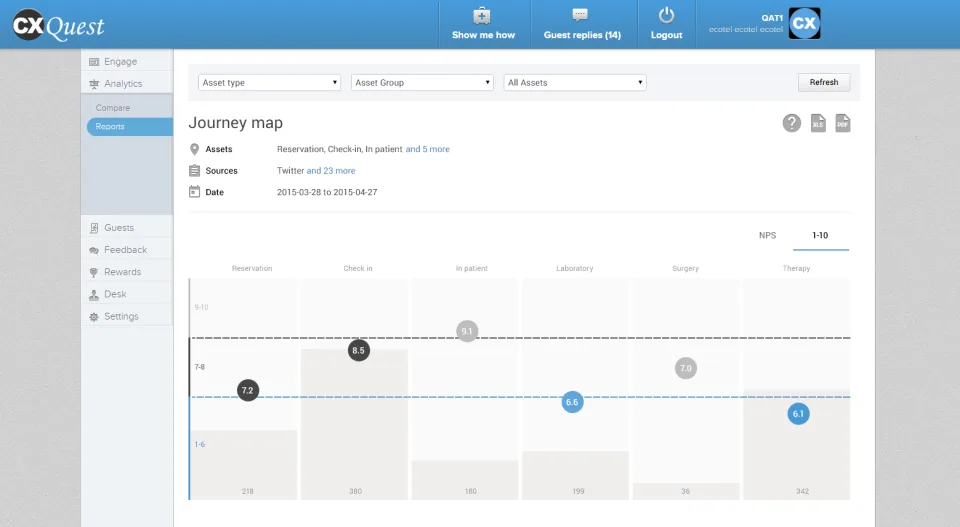Screen dimensions: 960x527
Task: Click the help question mark icon
Action: (791, 123)
